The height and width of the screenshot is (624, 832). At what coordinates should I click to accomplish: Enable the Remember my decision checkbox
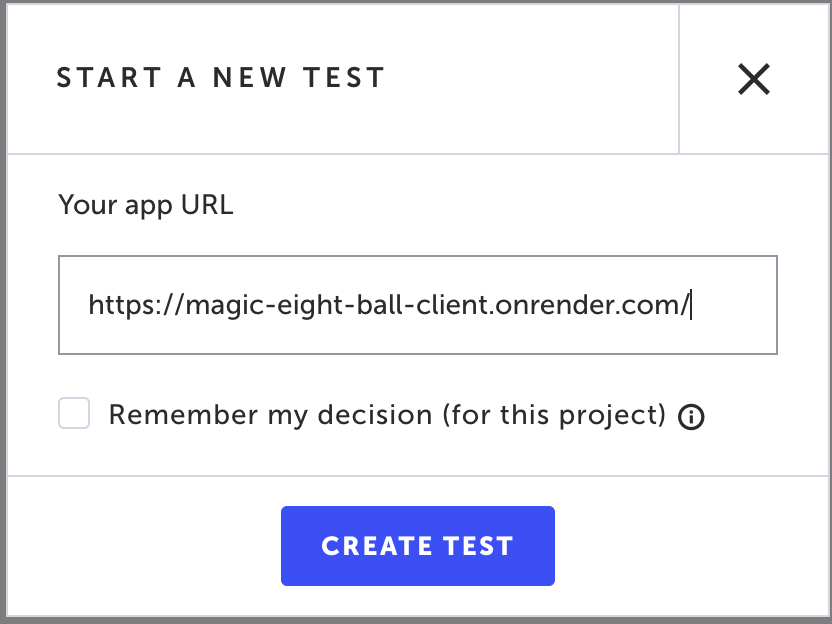coord(74,414)
